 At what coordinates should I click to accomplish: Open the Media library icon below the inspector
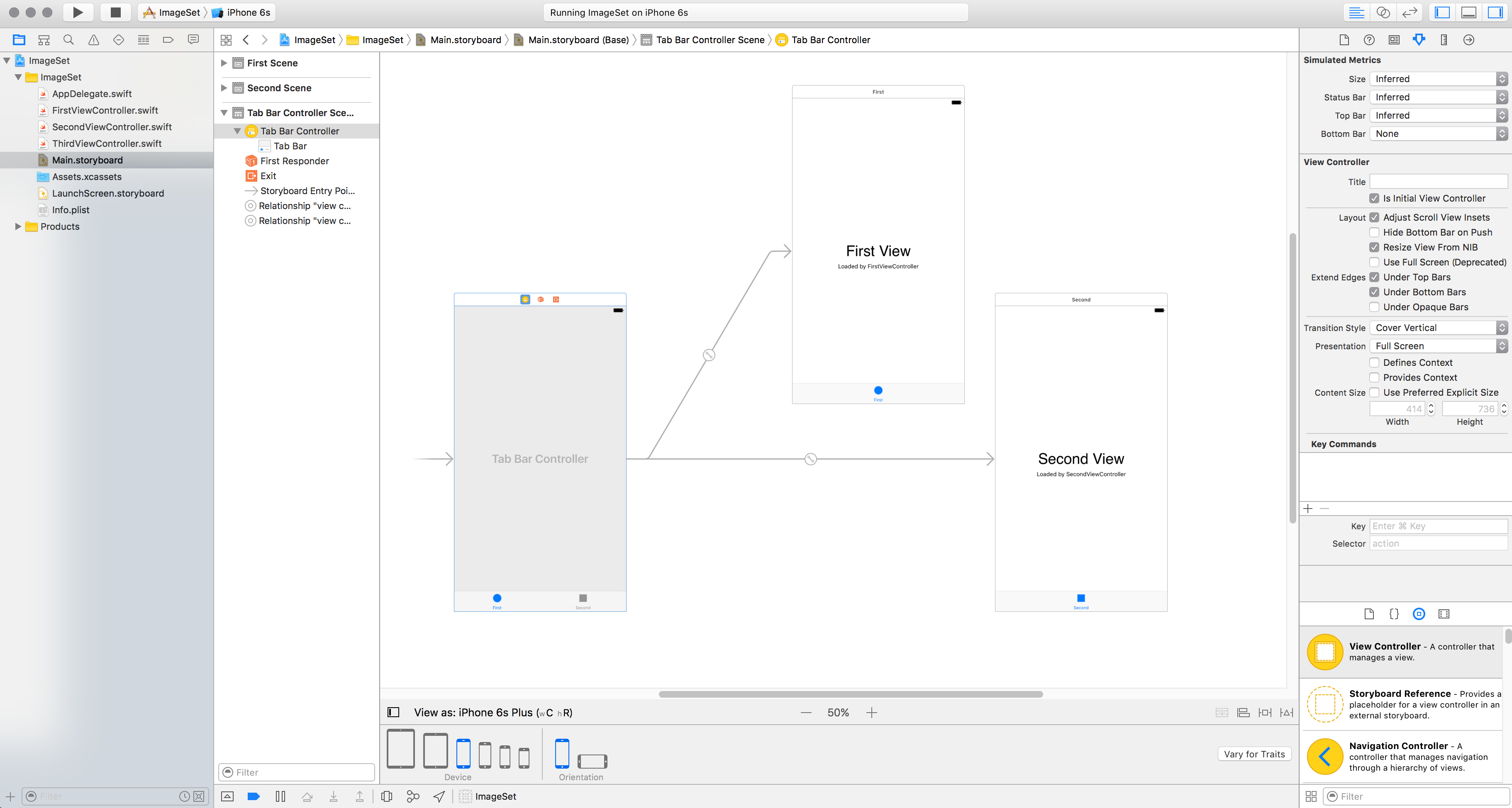[1444, 614]
